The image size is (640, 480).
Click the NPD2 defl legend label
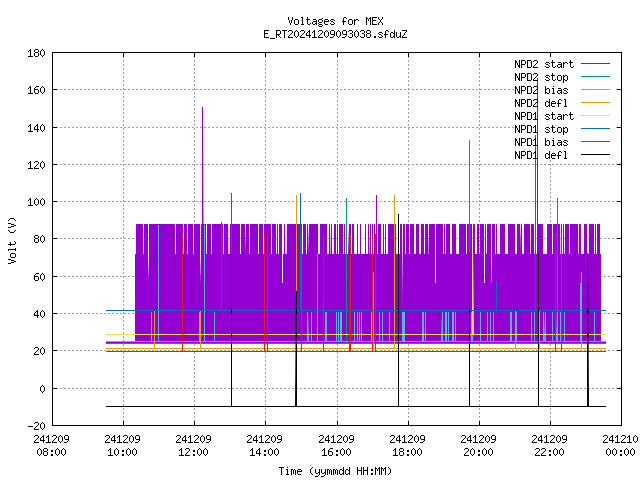[x=541, y=103]
